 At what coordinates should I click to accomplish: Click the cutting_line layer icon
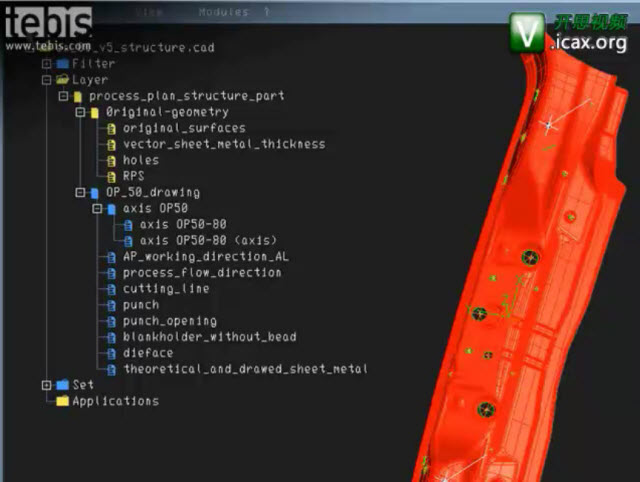111,289
